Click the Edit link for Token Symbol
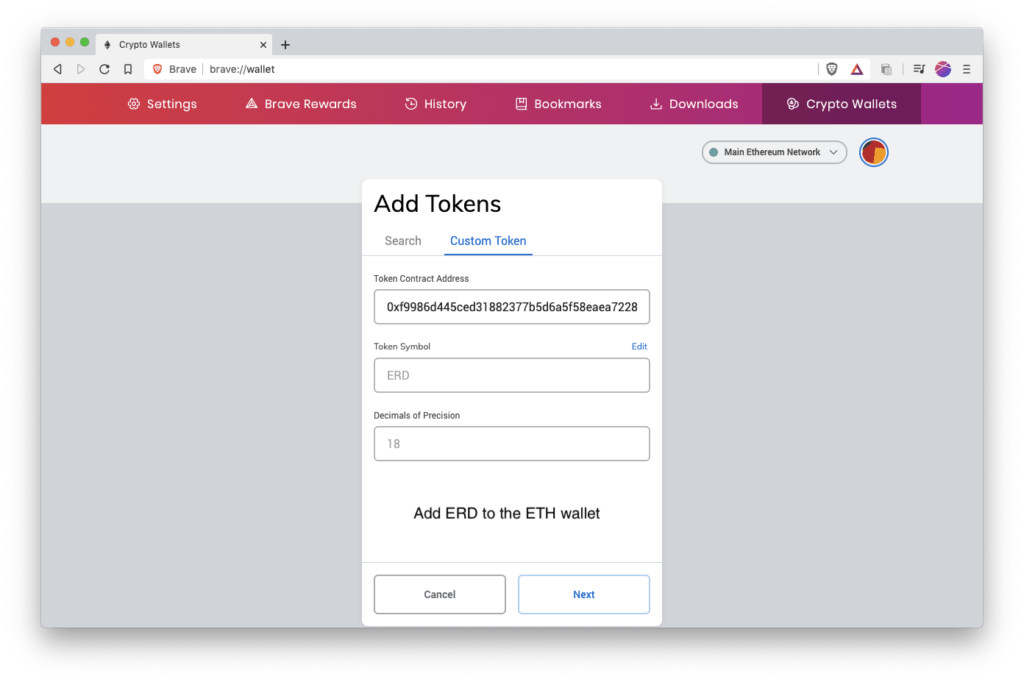1024x682 pixels. pos(639,347)
